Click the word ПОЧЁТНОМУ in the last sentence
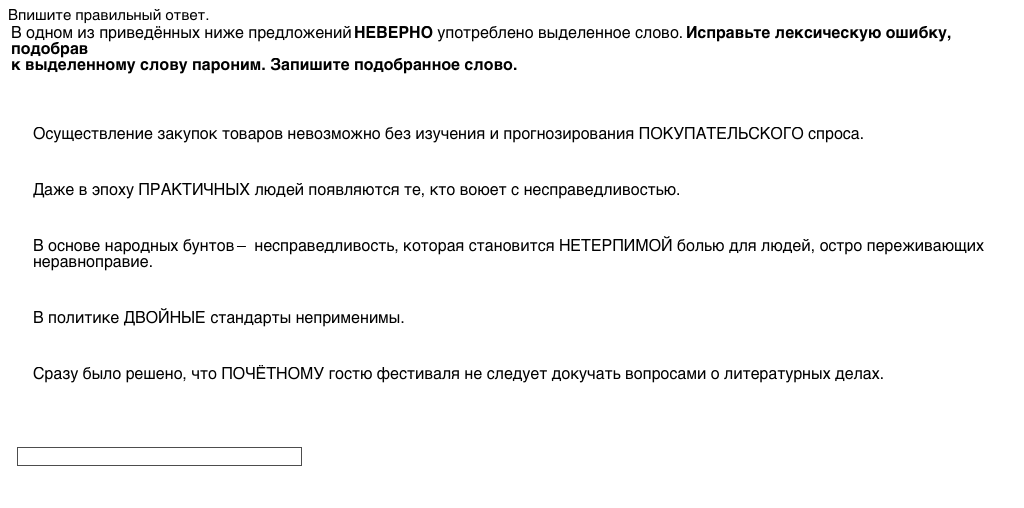 tap(272, 374)
